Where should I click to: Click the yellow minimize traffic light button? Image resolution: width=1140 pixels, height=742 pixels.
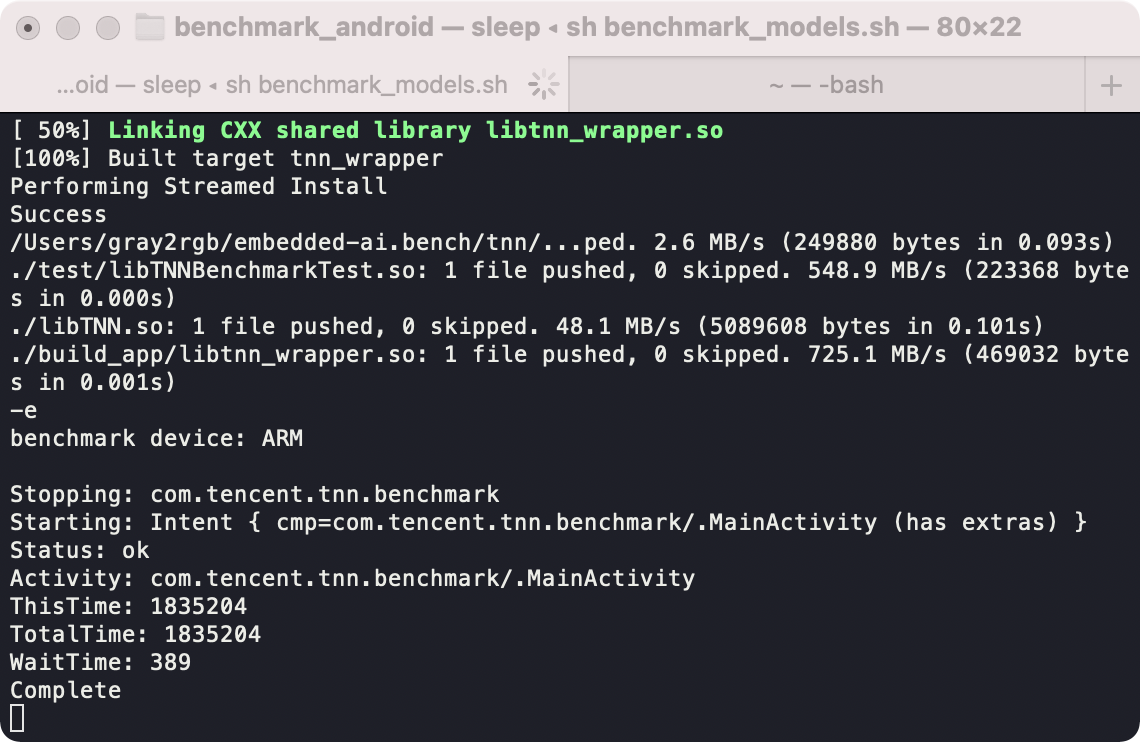[x=66, y=28]
